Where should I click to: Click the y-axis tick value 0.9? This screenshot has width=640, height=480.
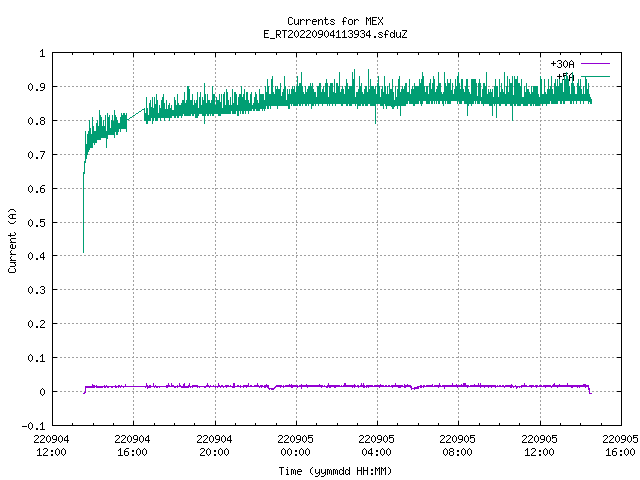coord(36,87)
